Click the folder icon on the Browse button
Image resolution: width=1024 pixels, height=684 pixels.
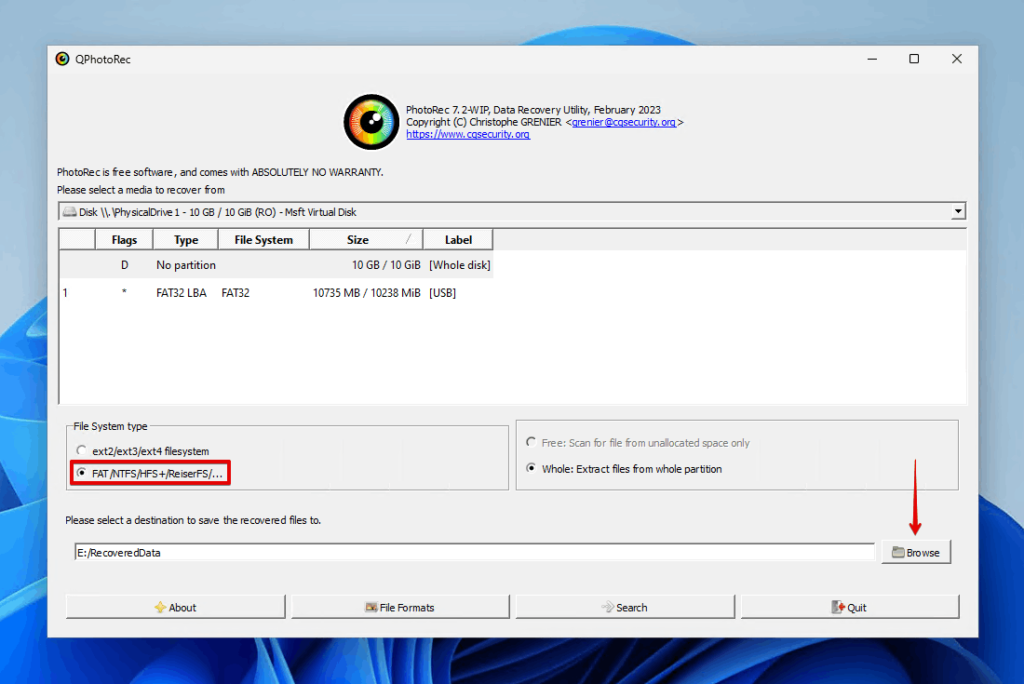pyautogui.click(x=897, y=551)
